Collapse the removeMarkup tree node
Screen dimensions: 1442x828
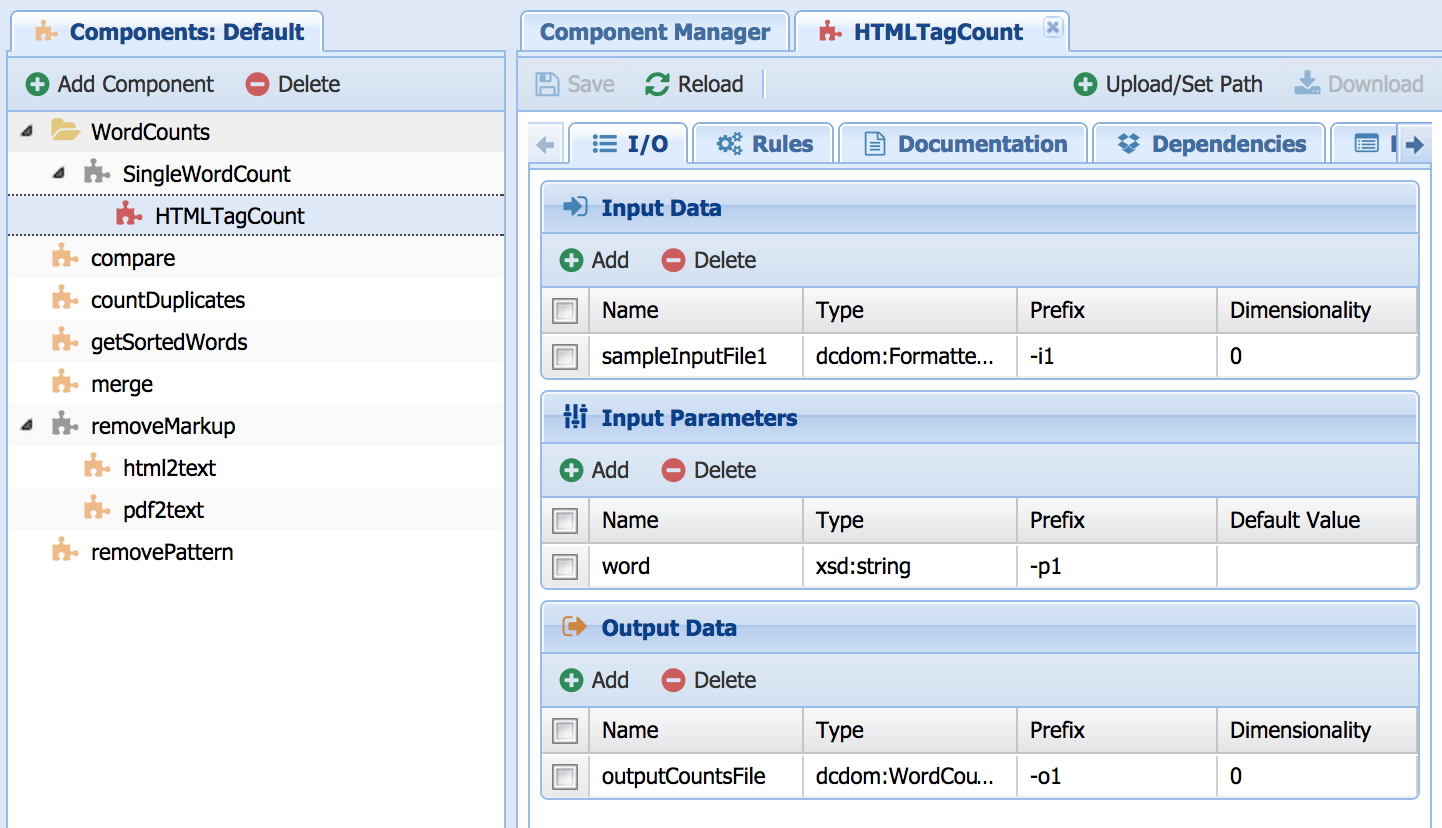(27, 426)
